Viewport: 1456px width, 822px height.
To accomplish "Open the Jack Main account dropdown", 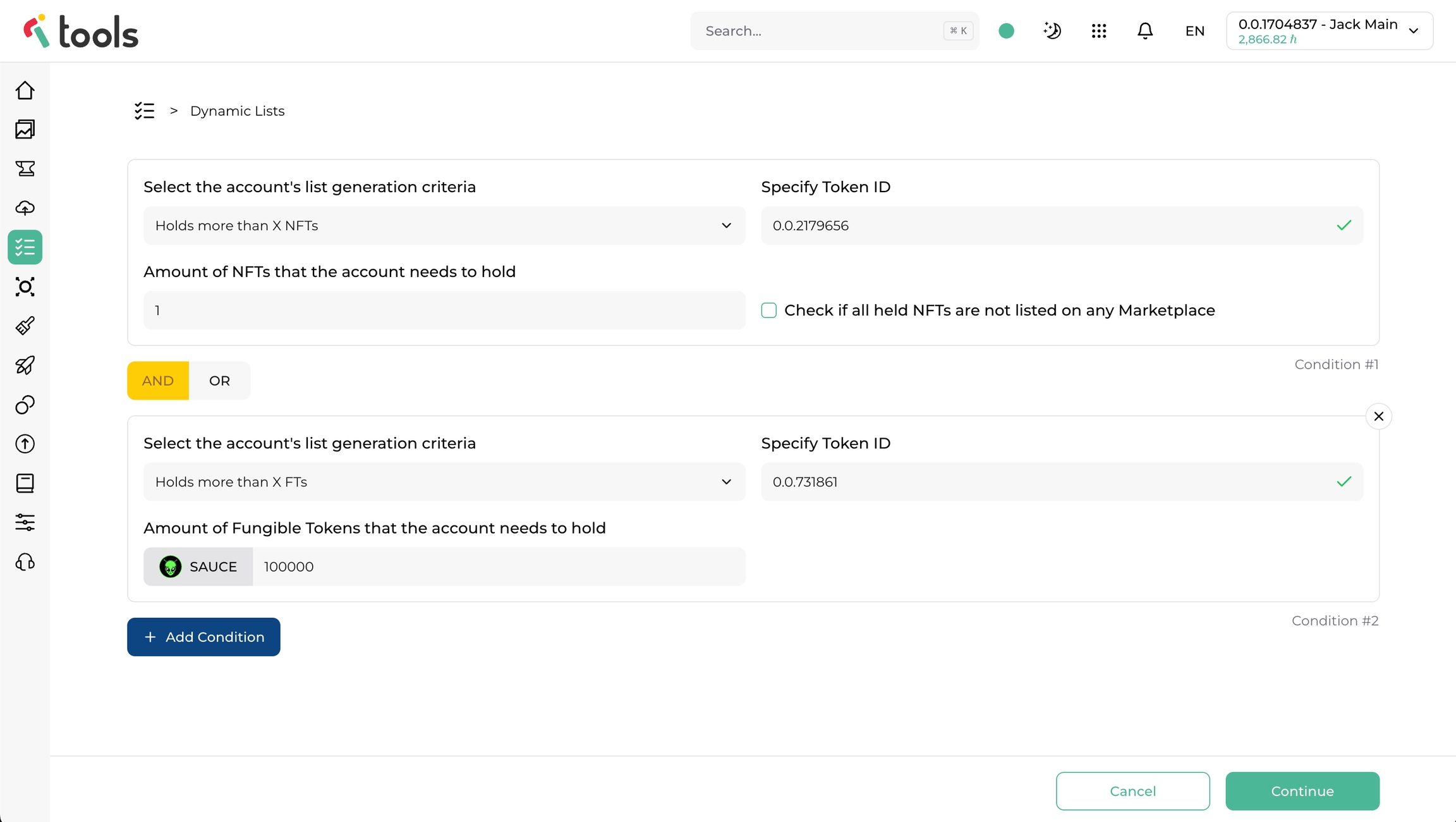I will [x=1330, y=31].
